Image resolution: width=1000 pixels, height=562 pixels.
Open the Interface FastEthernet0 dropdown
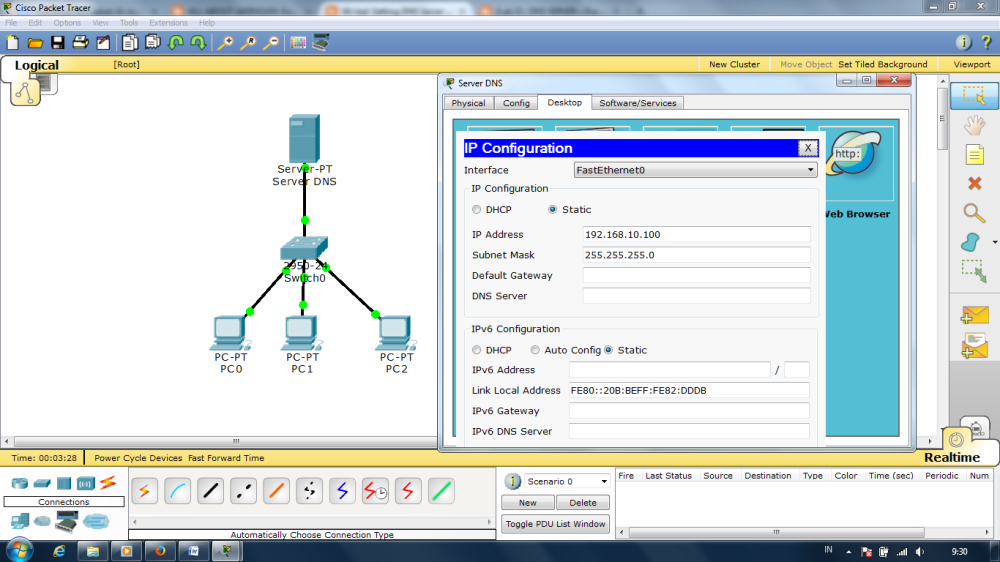pos(695,170)
